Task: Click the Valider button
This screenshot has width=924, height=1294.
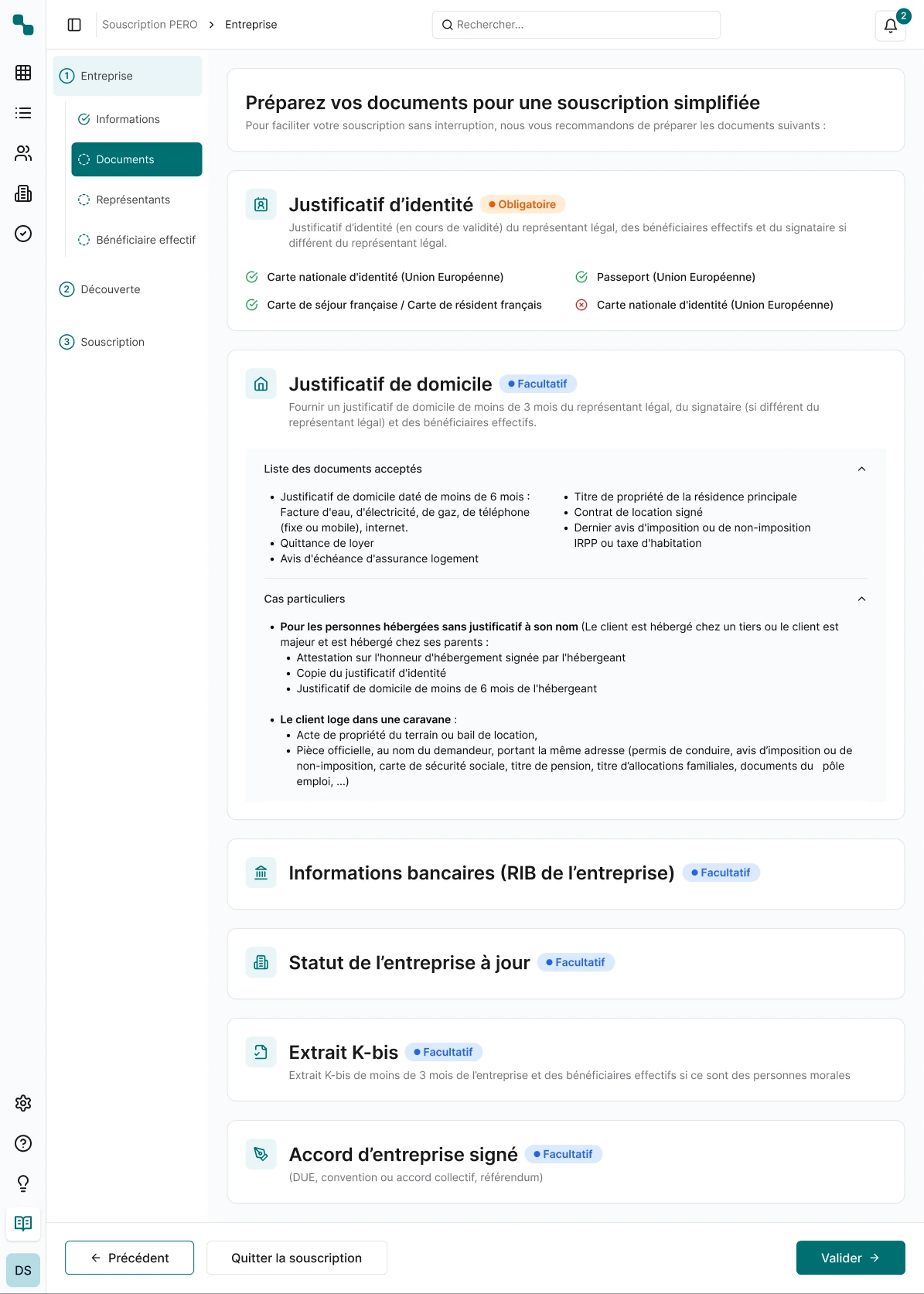Action: 851,1258
